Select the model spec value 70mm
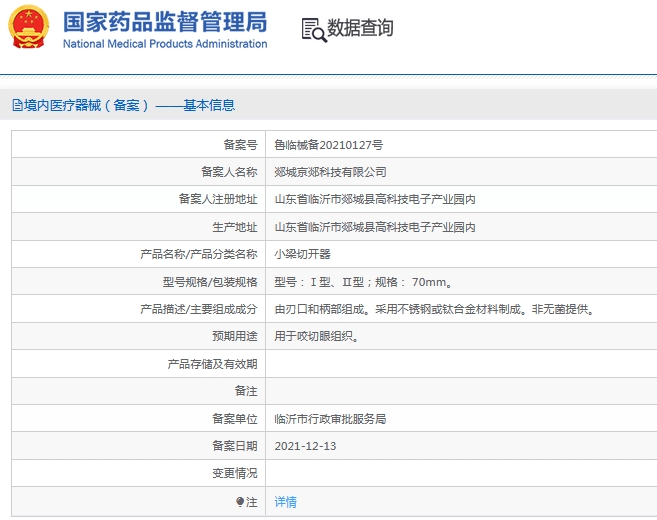The height and width of the screenshot is (520, 657). (x=364, y=282)
